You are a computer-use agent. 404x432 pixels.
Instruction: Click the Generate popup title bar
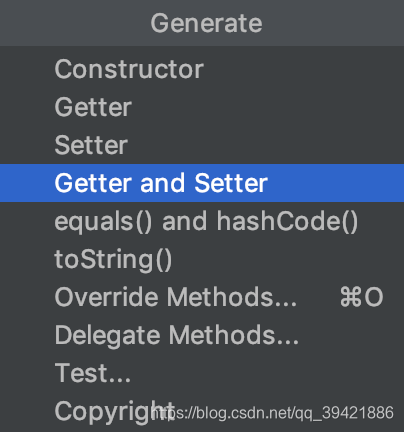point(202,23)
